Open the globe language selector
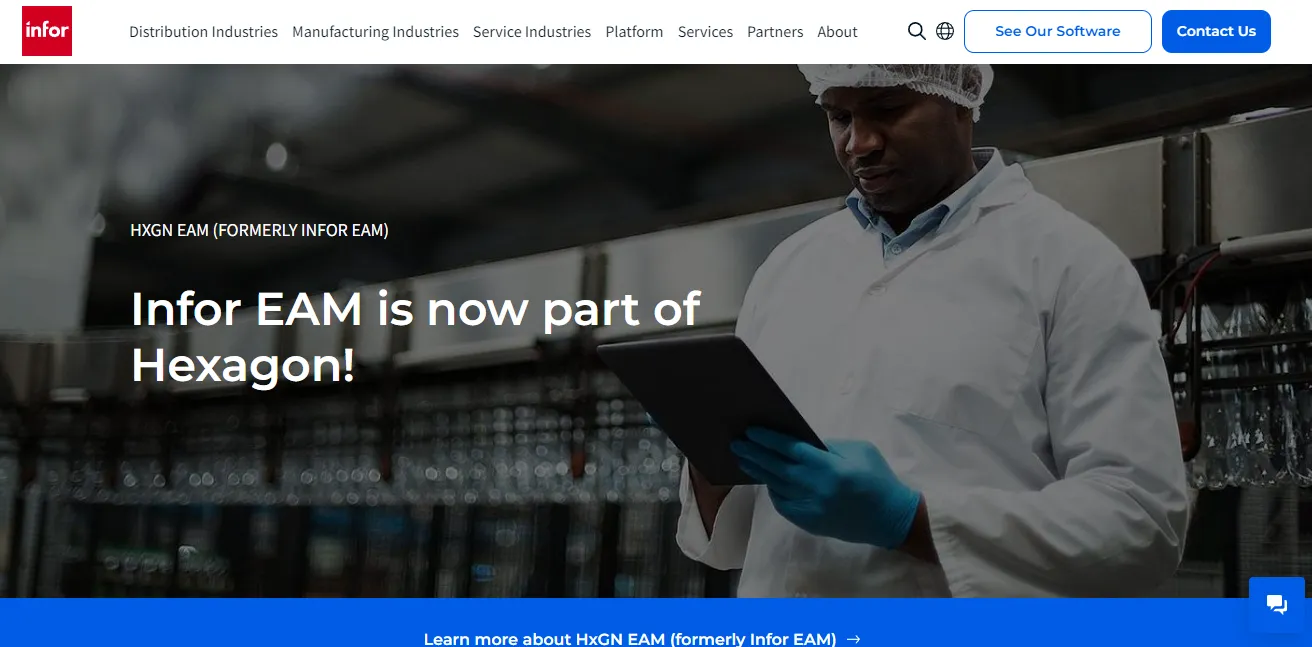Viewport: 1312px width, 647px height. [945, 31]
